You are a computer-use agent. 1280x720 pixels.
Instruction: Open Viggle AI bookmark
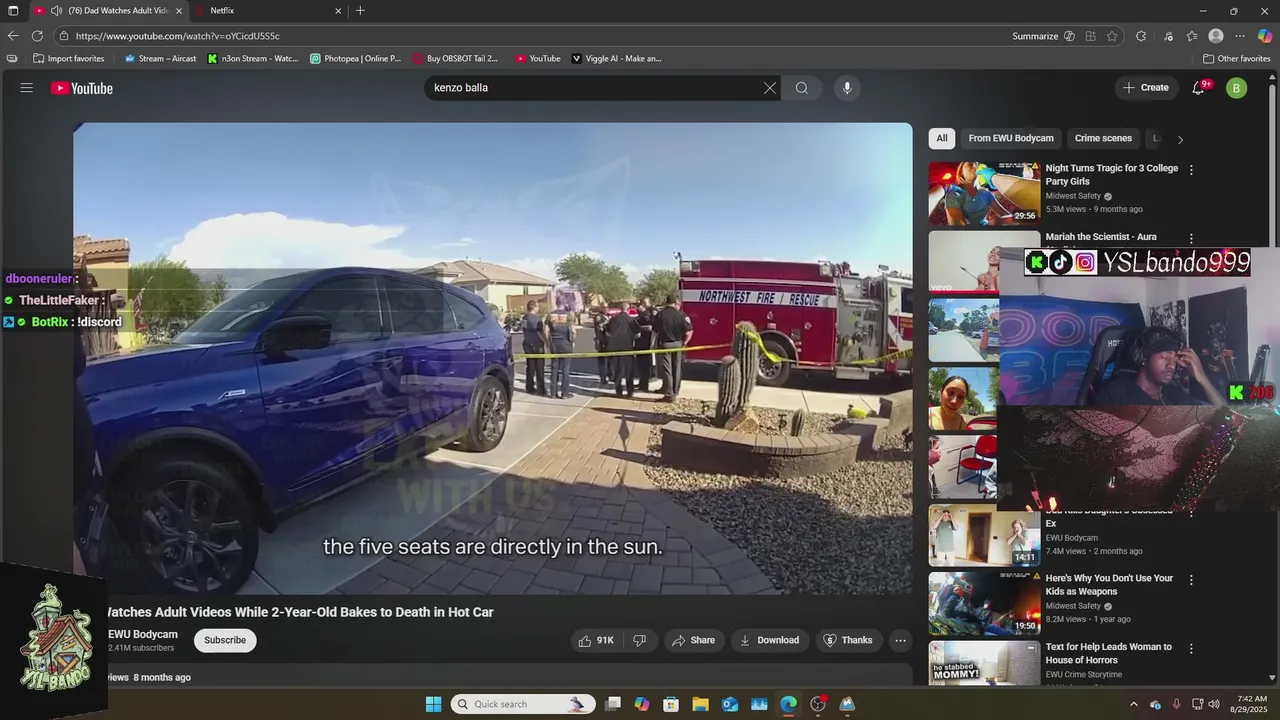616,58
